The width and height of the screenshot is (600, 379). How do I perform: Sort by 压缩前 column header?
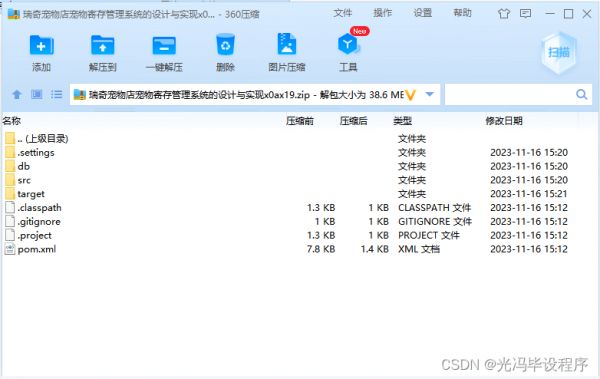[300, 121]
